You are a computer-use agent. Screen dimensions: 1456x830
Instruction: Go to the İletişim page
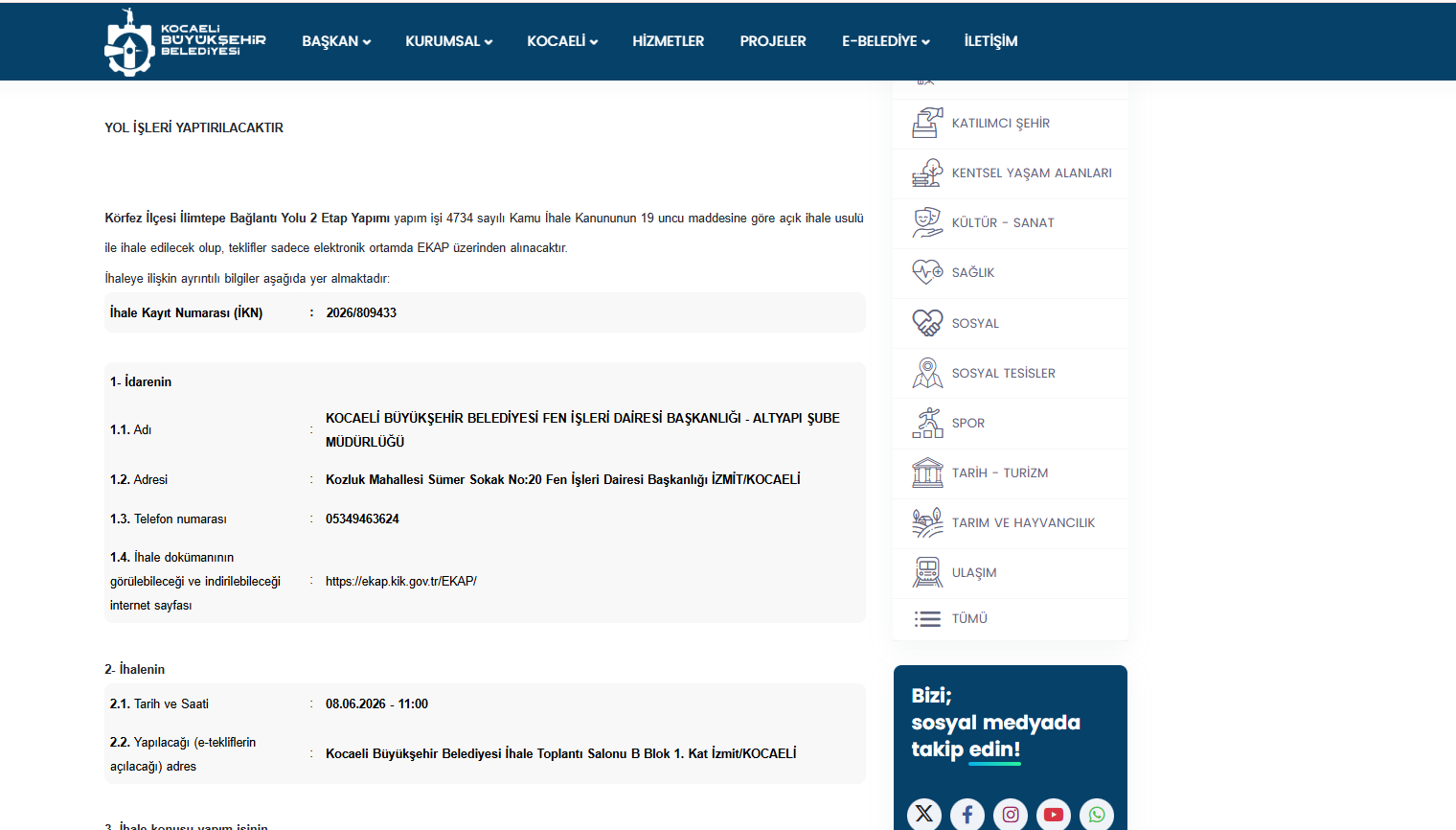pyautogui.click(x=990, y=41)
